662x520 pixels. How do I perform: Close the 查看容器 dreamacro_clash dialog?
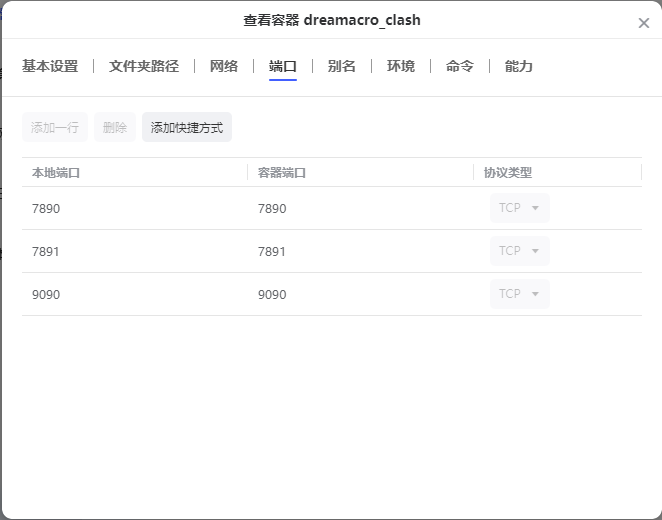click(643, 23)
